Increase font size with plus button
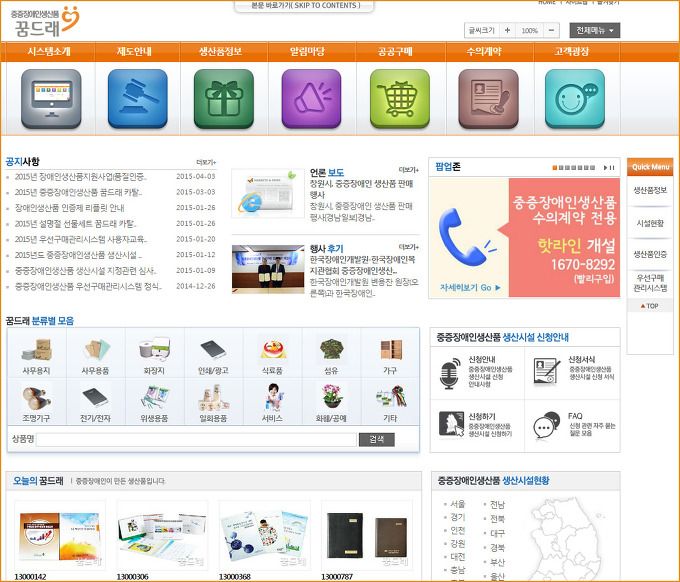Image resolution: width=680 pixels, height=582 pixels. click(507, 30)
